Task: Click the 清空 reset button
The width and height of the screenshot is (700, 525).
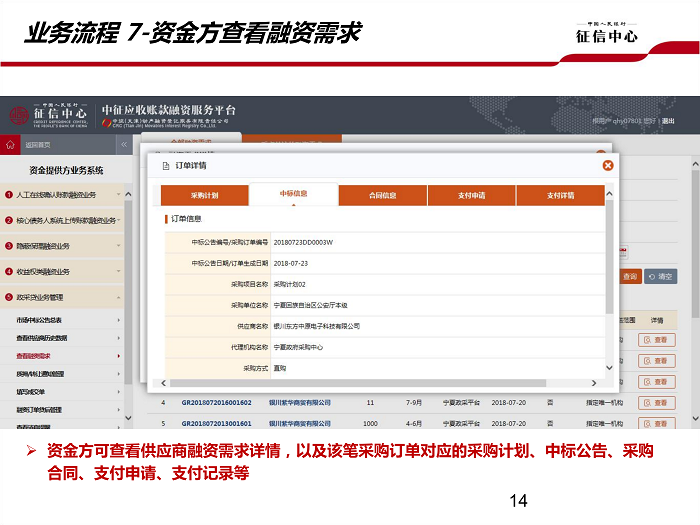Action: tap(660, 276)
